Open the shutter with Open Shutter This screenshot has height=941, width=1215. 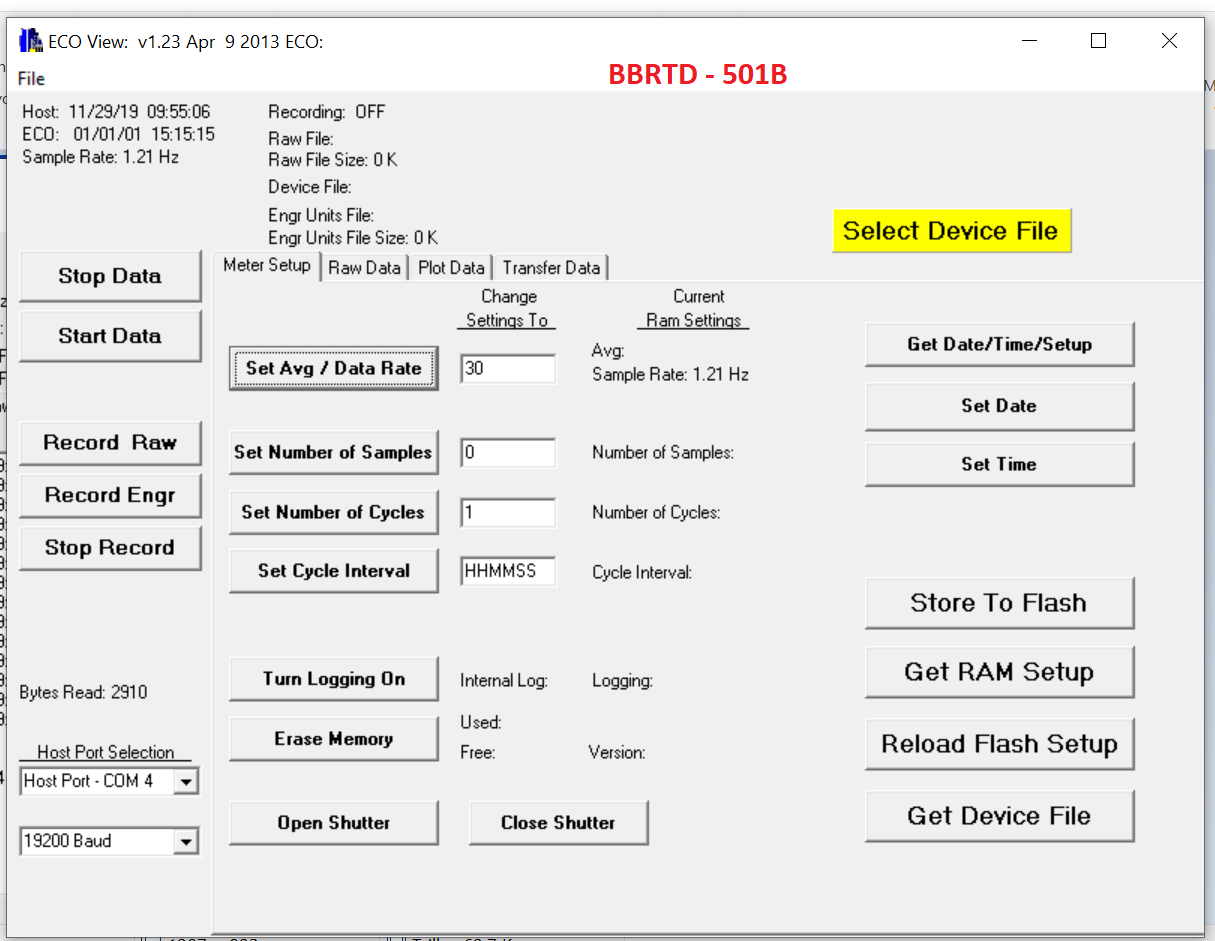pyautogui.click(x=333, y=823)
